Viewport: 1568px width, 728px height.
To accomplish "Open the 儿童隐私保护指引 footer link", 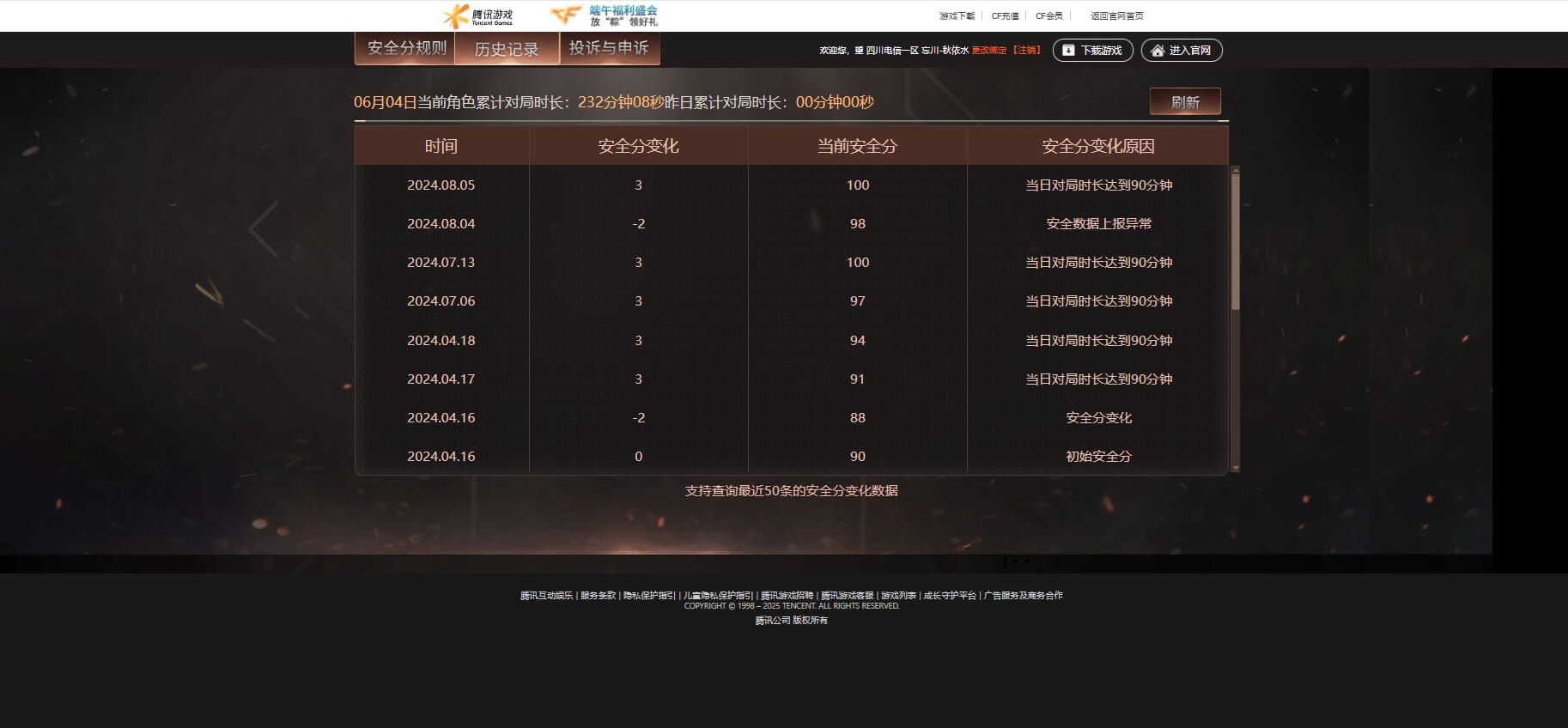I will [x=718, y=595].
